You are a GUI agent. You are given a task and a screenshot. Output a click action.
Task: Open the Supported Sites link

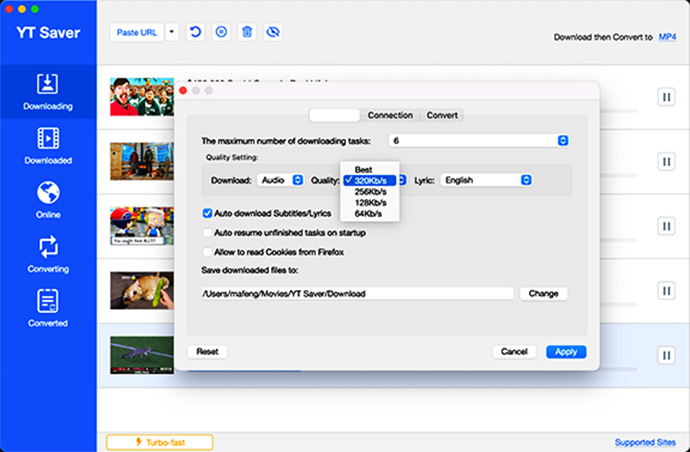645,442
